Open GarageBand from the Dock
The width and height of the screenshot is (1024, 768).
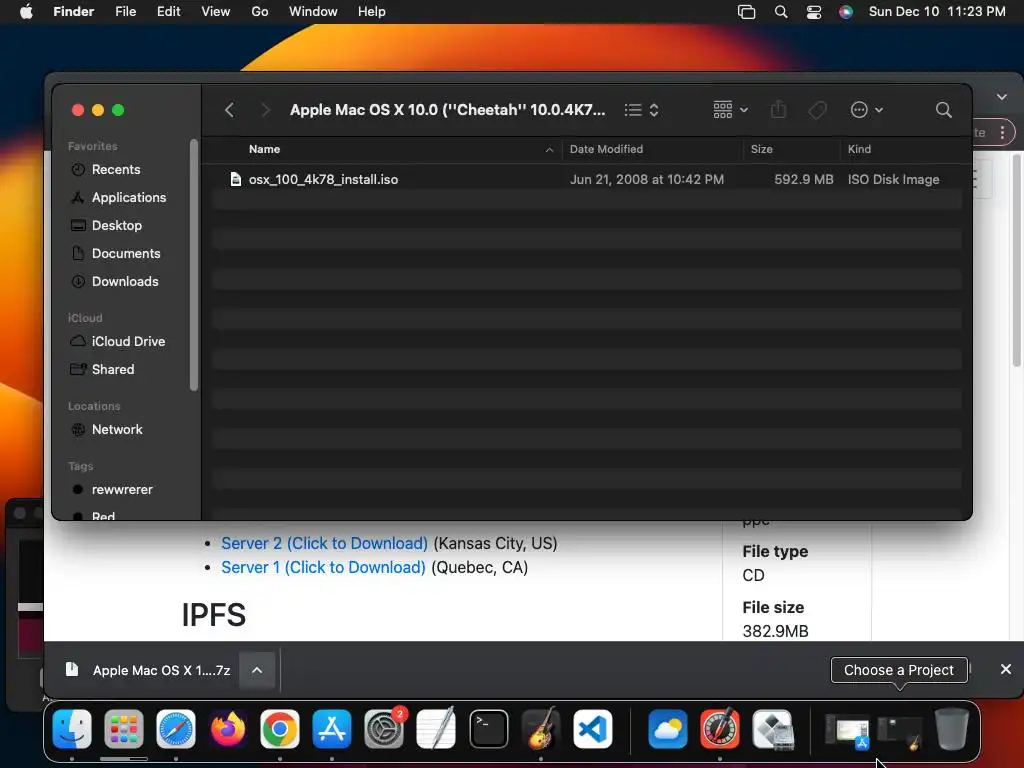coord(541,729)
